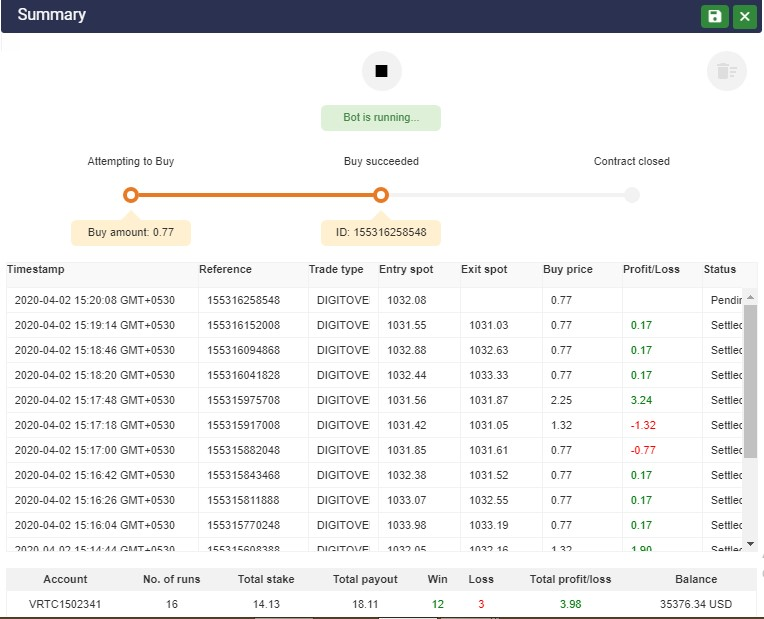764x619 pixels.
Task: Click the 'Attempting to Buy' progress circle
Action: pos(131,195)
